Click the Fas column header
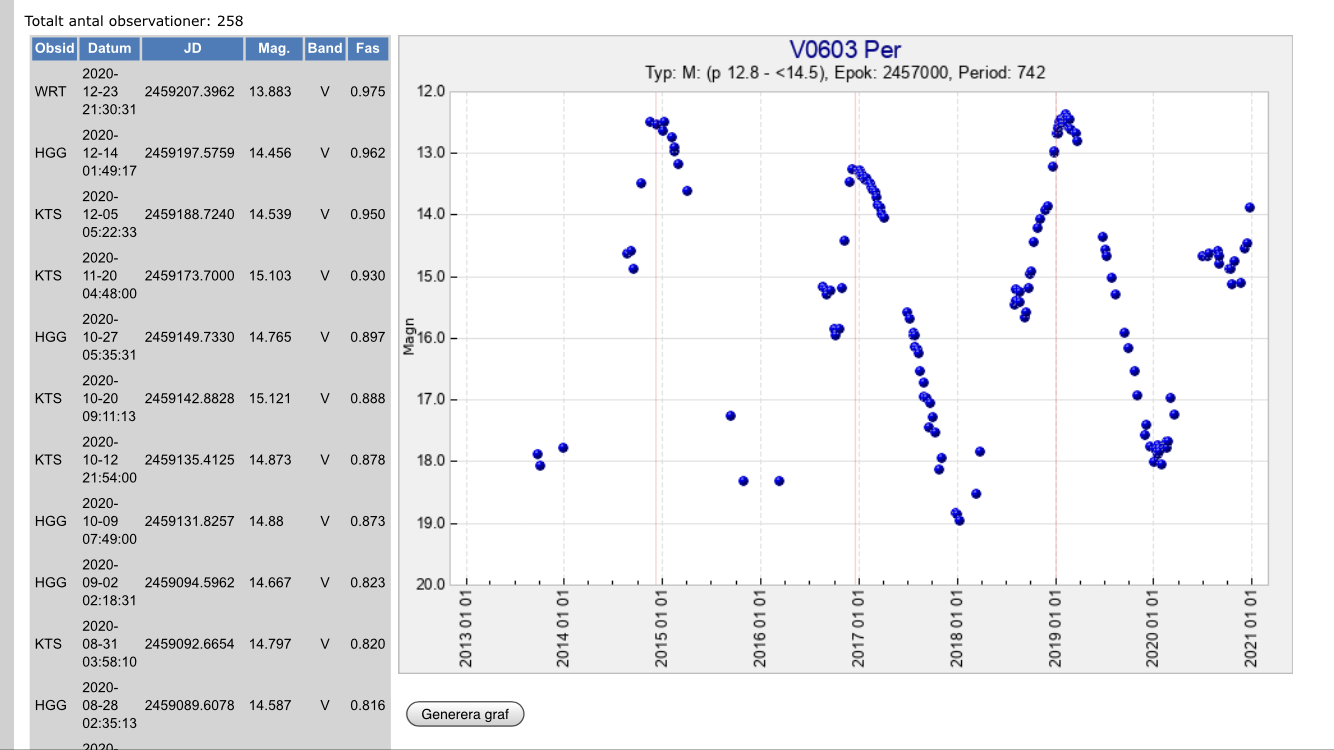Image resolution: width=1334 pixels, height=750 pixels. (367, 48)
